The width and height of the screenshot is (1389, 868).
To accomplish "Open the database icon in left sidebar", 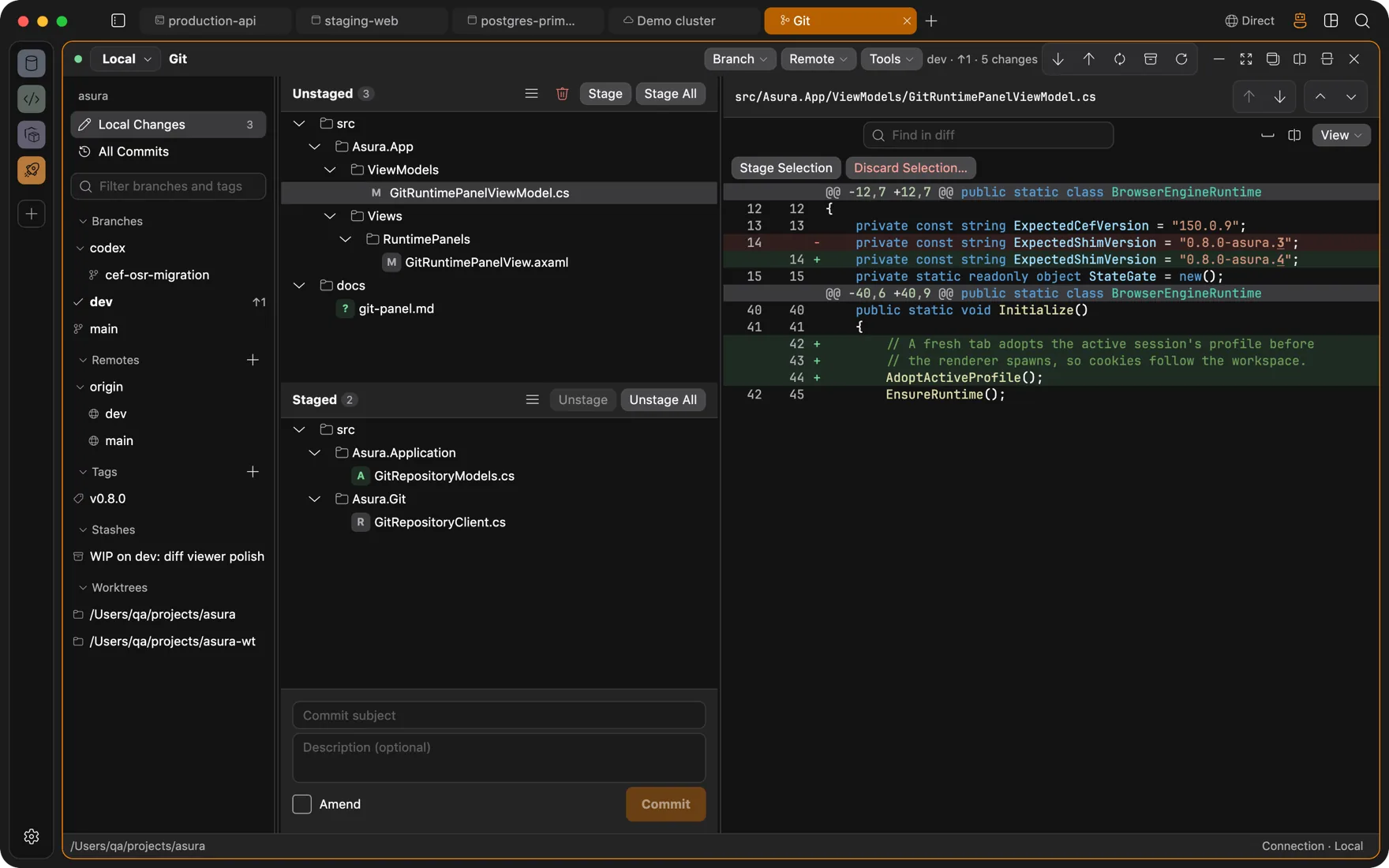I will (32, 63).
